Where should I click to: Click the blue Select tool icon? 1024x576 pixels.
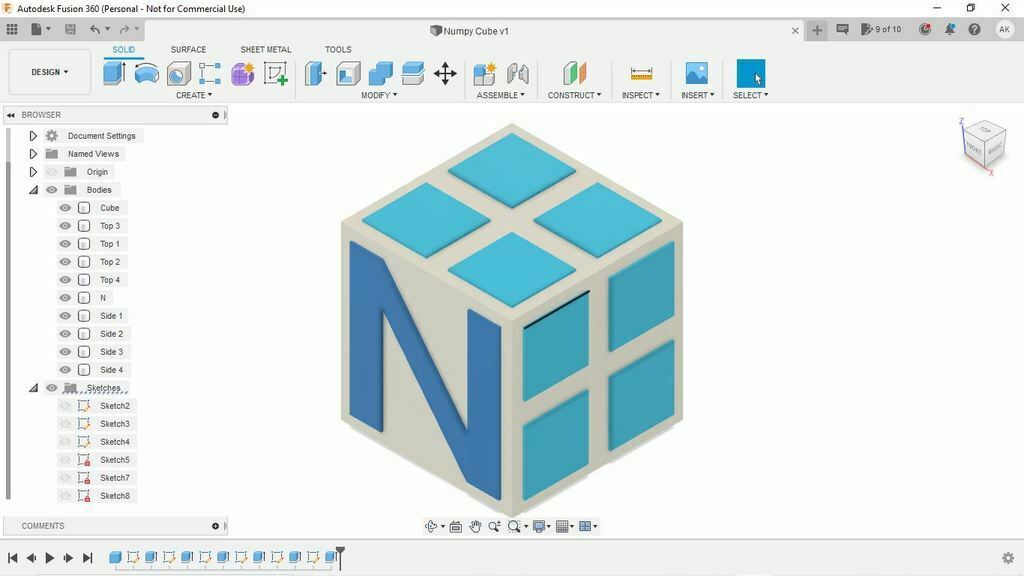pyautogui.click(x=750, y=73)
